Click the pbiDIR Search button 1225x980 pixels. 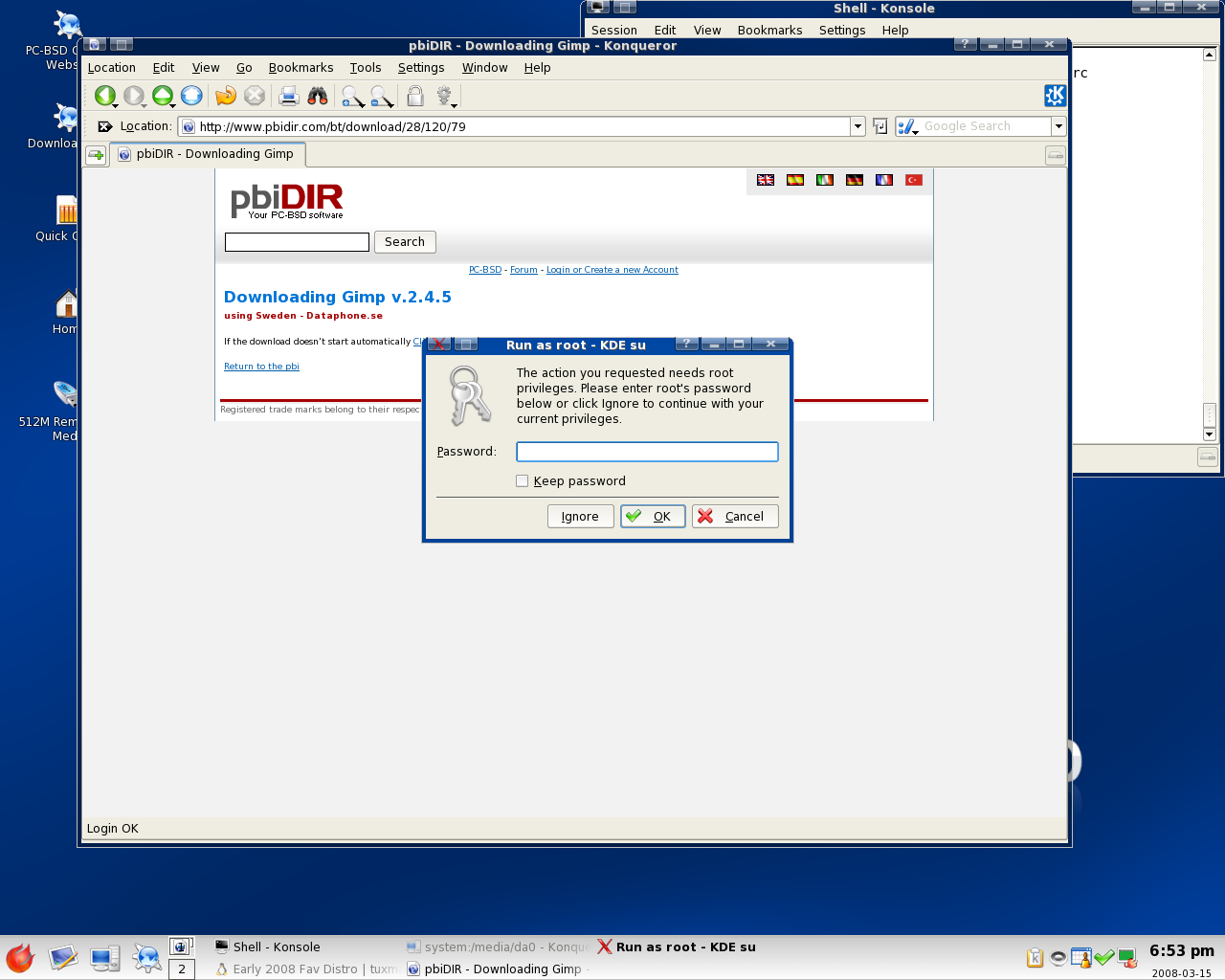(x=405, y=242)
